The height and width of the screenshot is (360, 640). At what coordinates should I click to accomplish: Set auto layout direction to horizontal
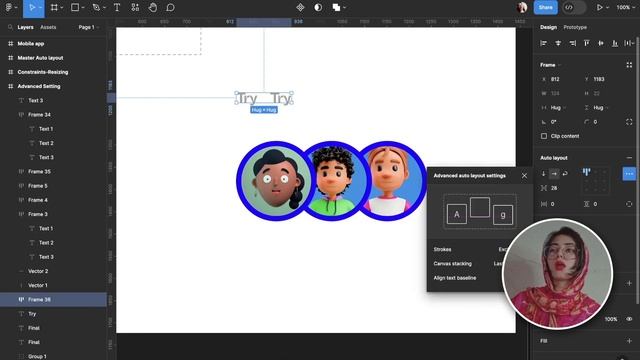[x=554, y=174]
